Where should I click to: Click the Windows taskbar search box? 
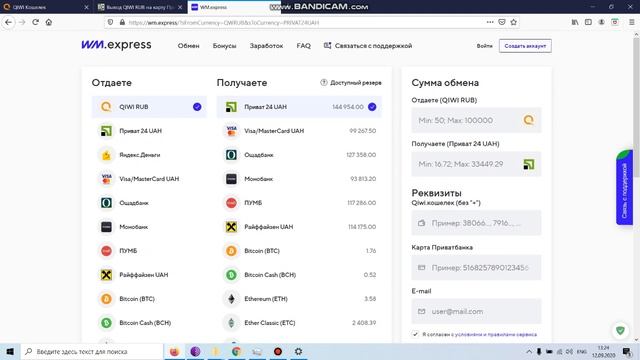coord(92,351)
